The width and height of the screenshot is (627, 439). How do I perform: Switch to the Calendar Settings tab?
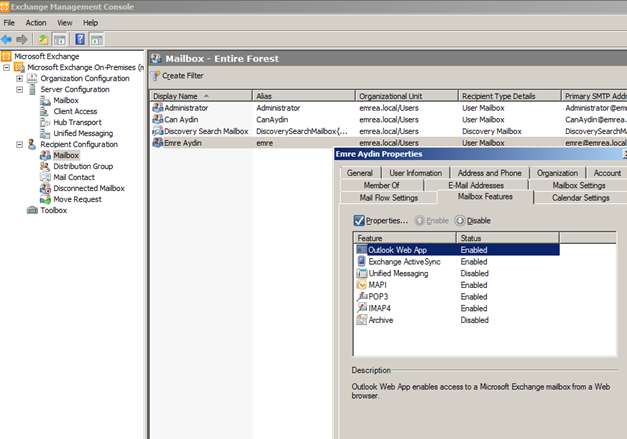tap(581, 198)
